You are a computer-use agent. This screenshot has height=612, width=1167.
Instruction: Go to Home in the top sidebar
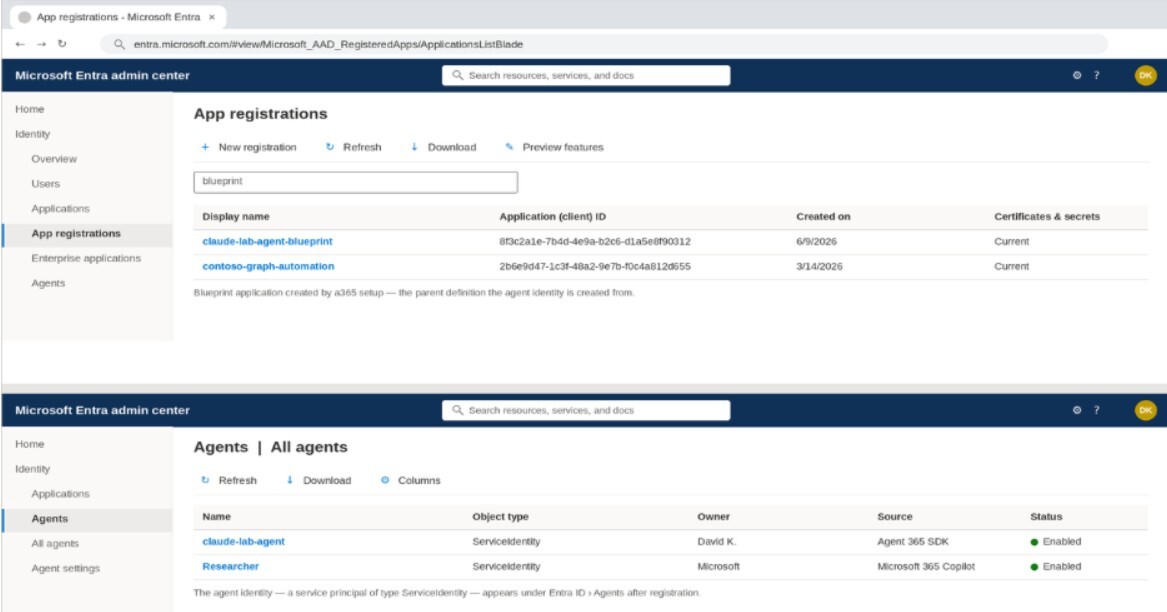tap(30, 109)
